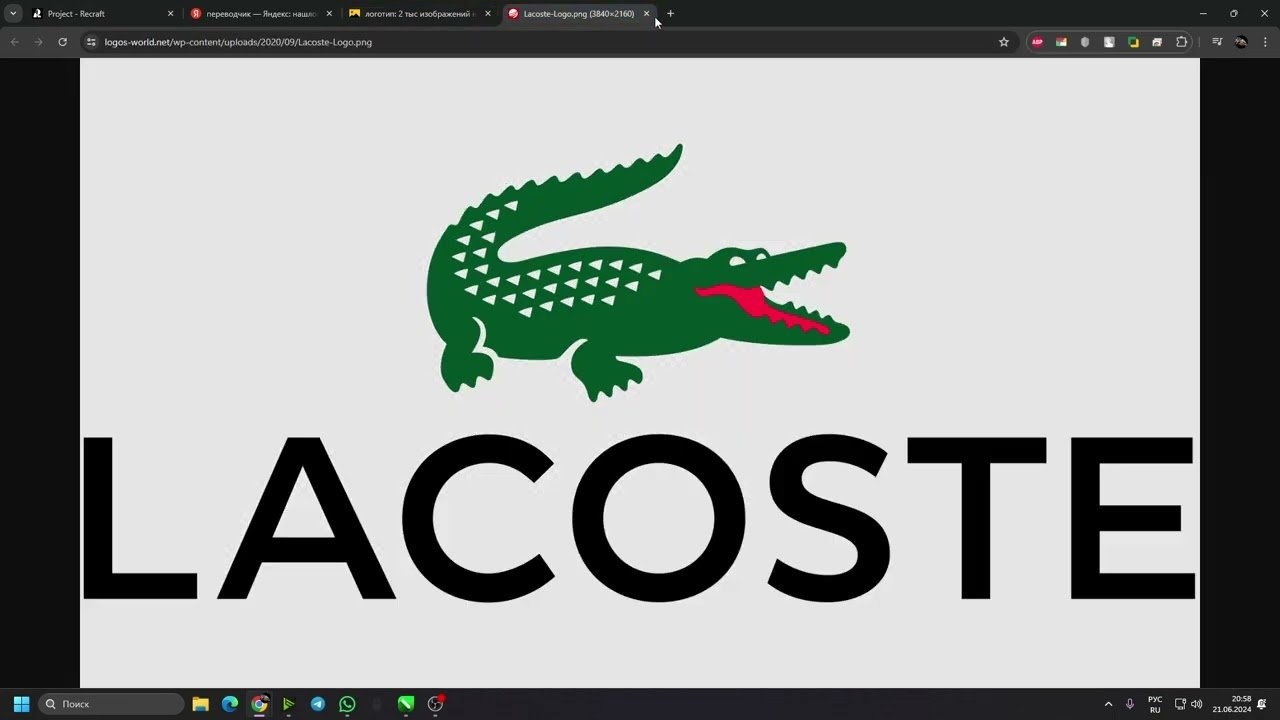Open the green pen app in taskbar
Viewport: 1280px width, 720px height.
point(406,704)
